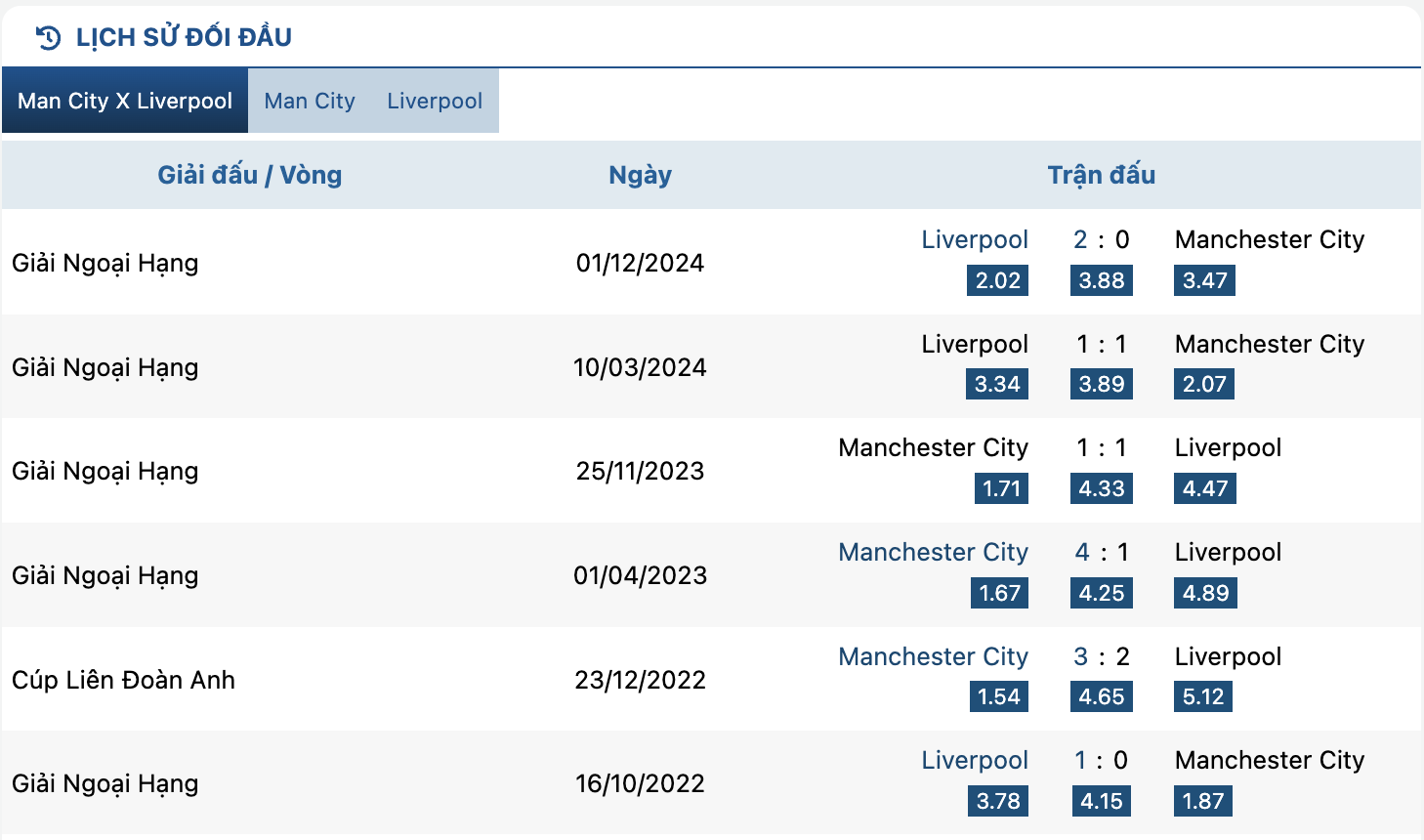Click the Cúp Liên Đoàn Anh row label
The height and width of the screenshot is (840, 1424).
coord(123,680)
